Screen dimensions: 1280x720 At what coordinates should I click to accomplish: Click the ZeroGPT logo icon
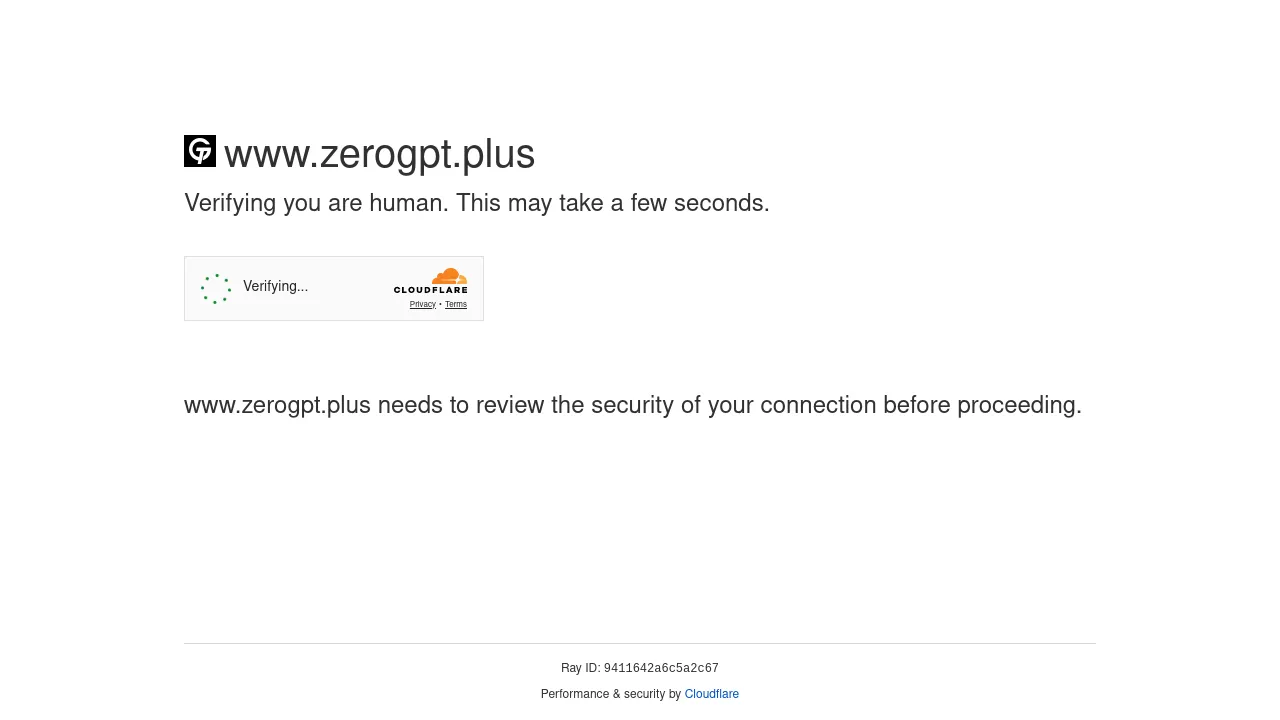199,151
